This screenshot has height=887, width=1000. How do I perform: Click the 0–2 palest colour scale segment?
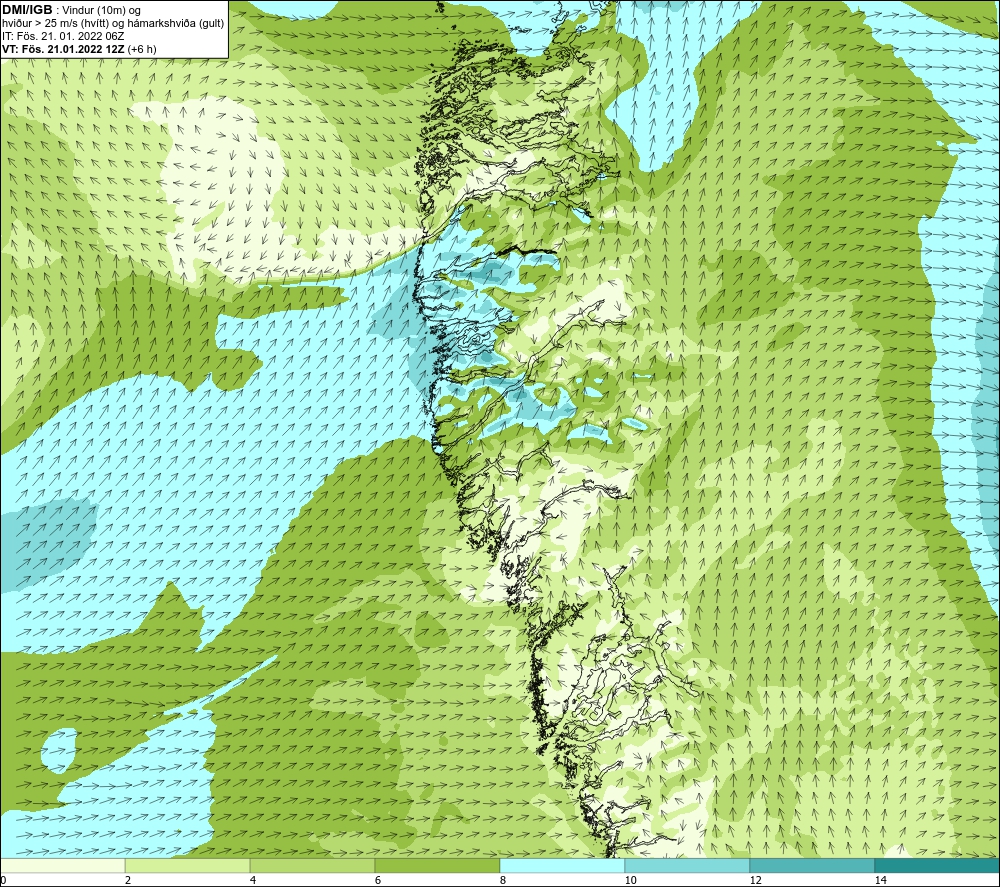62,865
